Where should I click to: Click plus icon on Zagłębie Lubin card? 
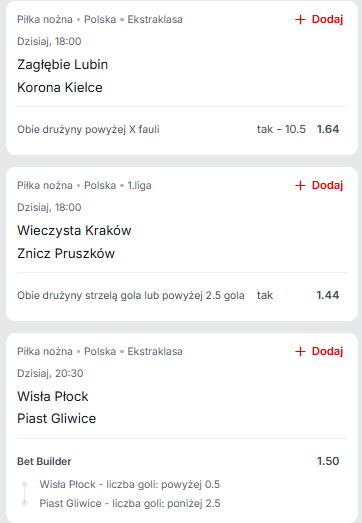[x=300, y=20]
